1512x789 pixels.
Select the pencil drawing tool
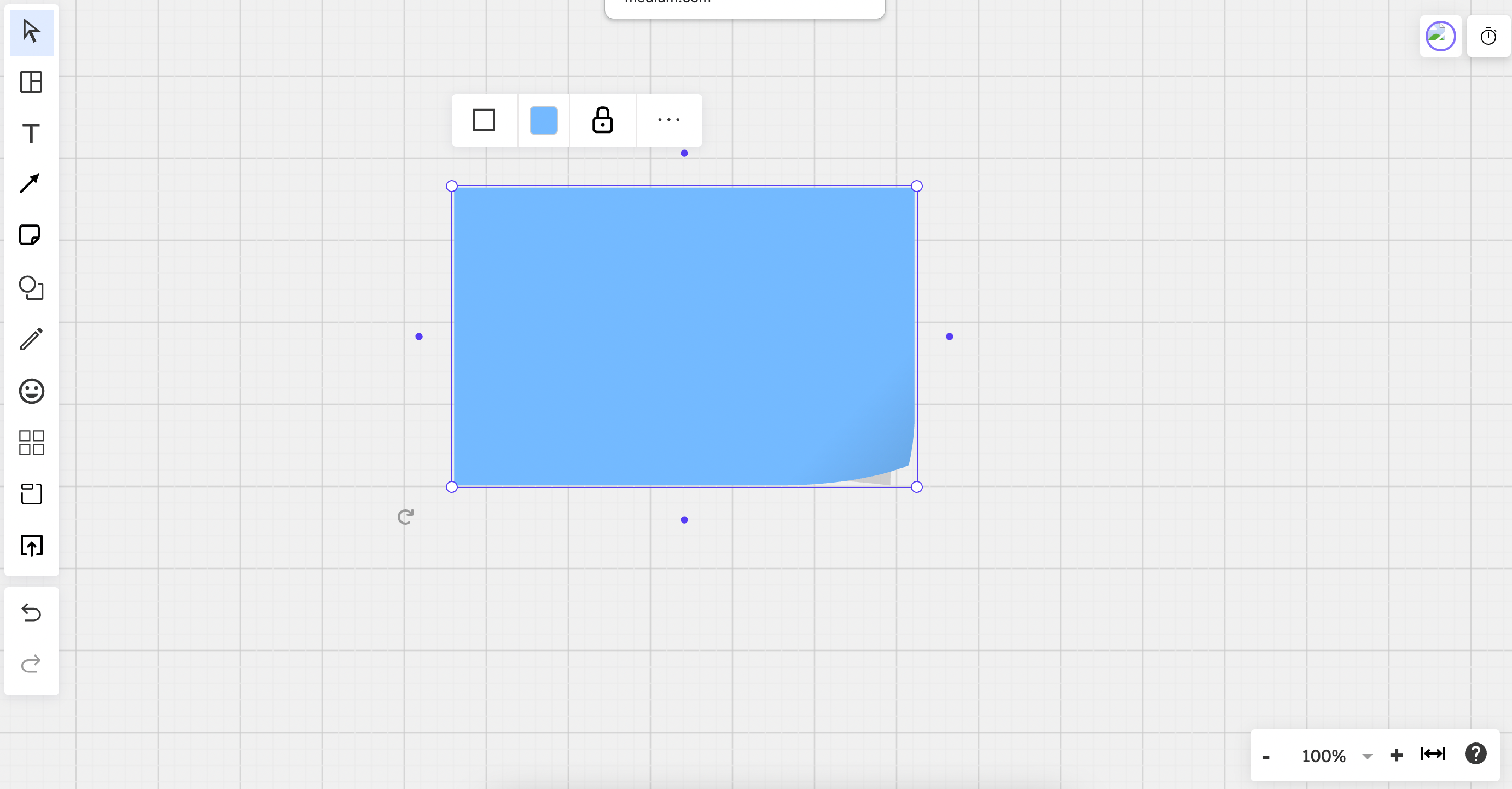31,339
